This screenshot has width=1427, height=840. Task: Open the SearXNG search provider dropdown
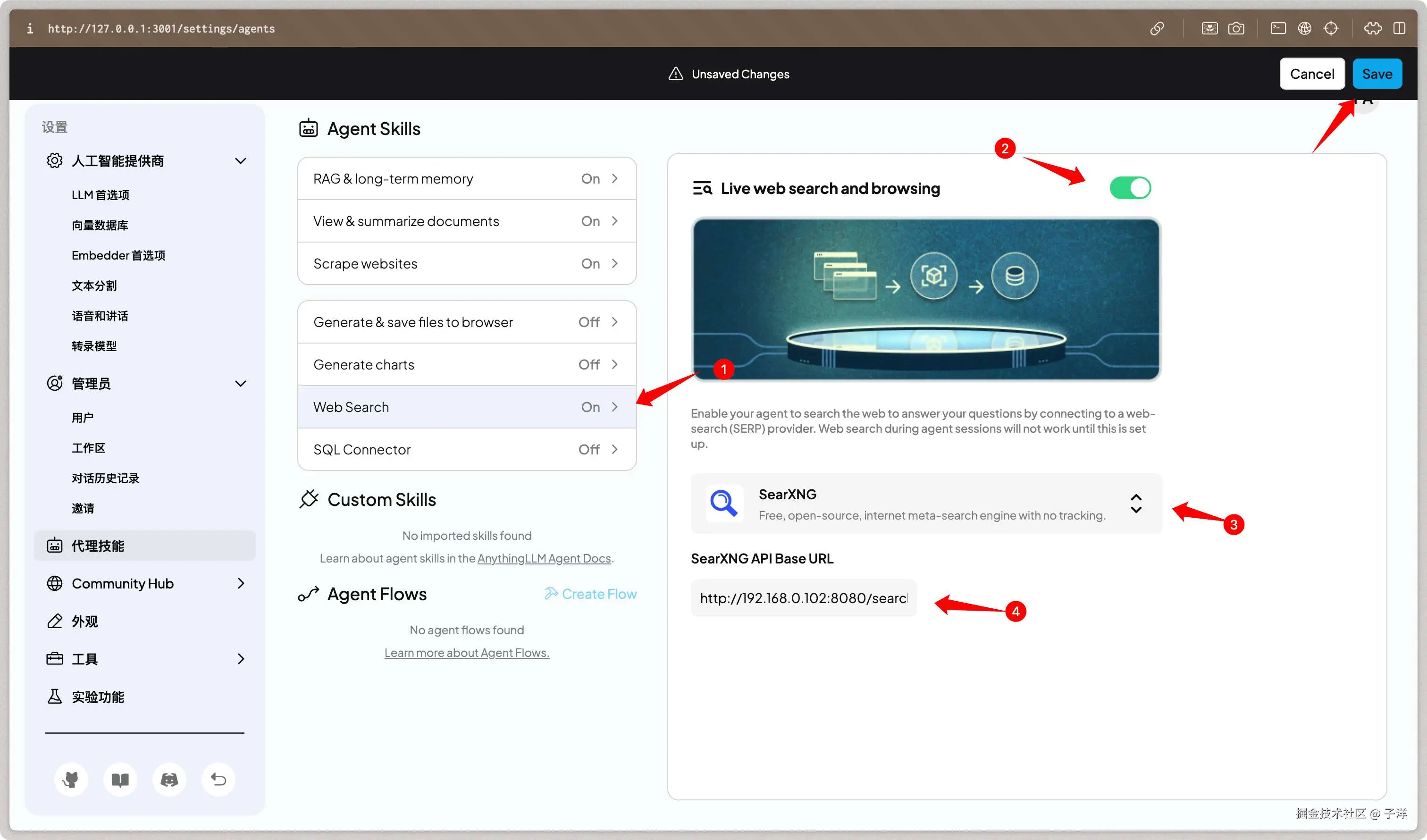click(926, 504)
